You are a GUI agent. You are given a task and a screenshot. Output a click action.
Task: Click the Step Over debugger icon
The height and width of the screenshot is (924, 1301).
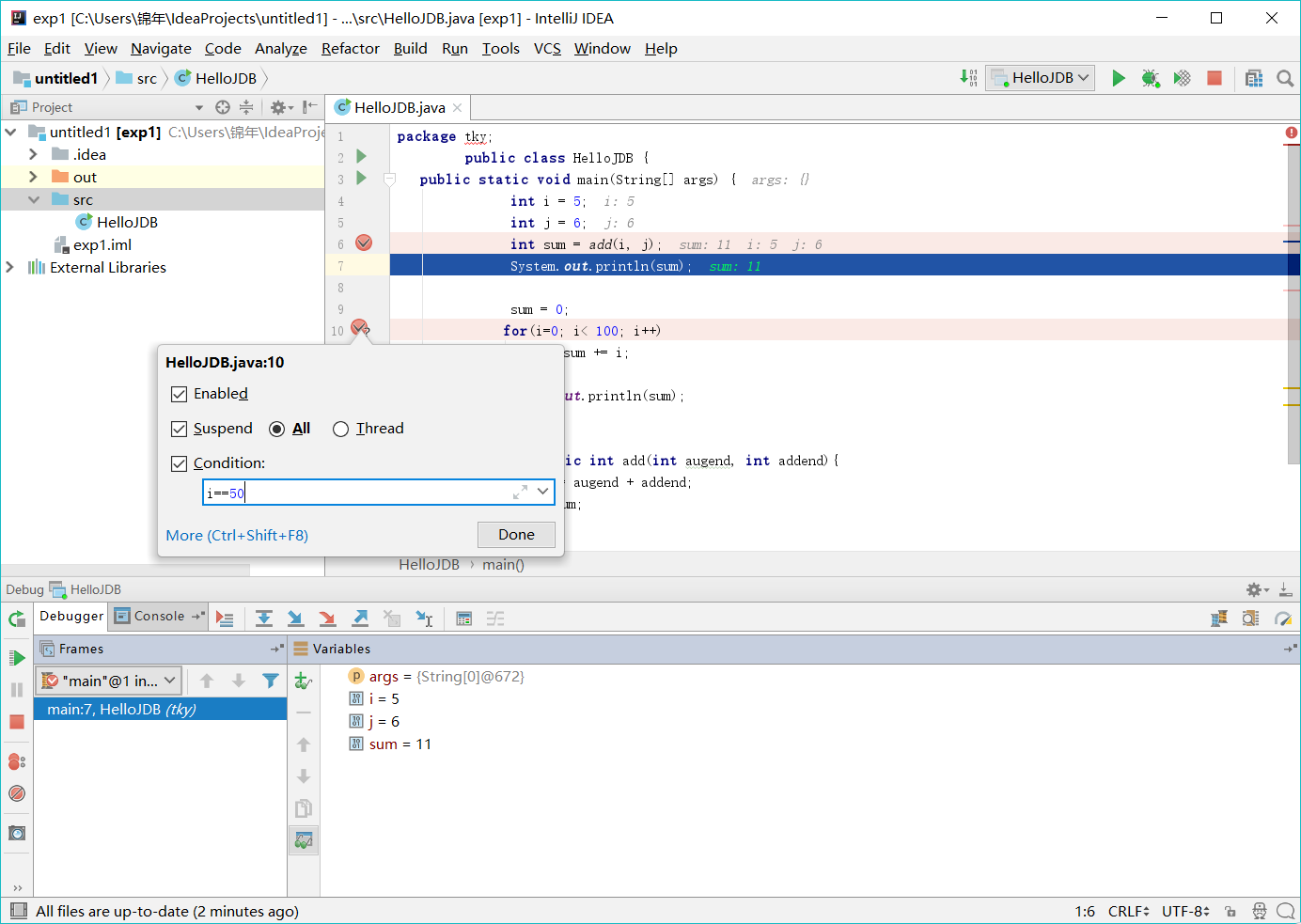click(x=264, y=619)
